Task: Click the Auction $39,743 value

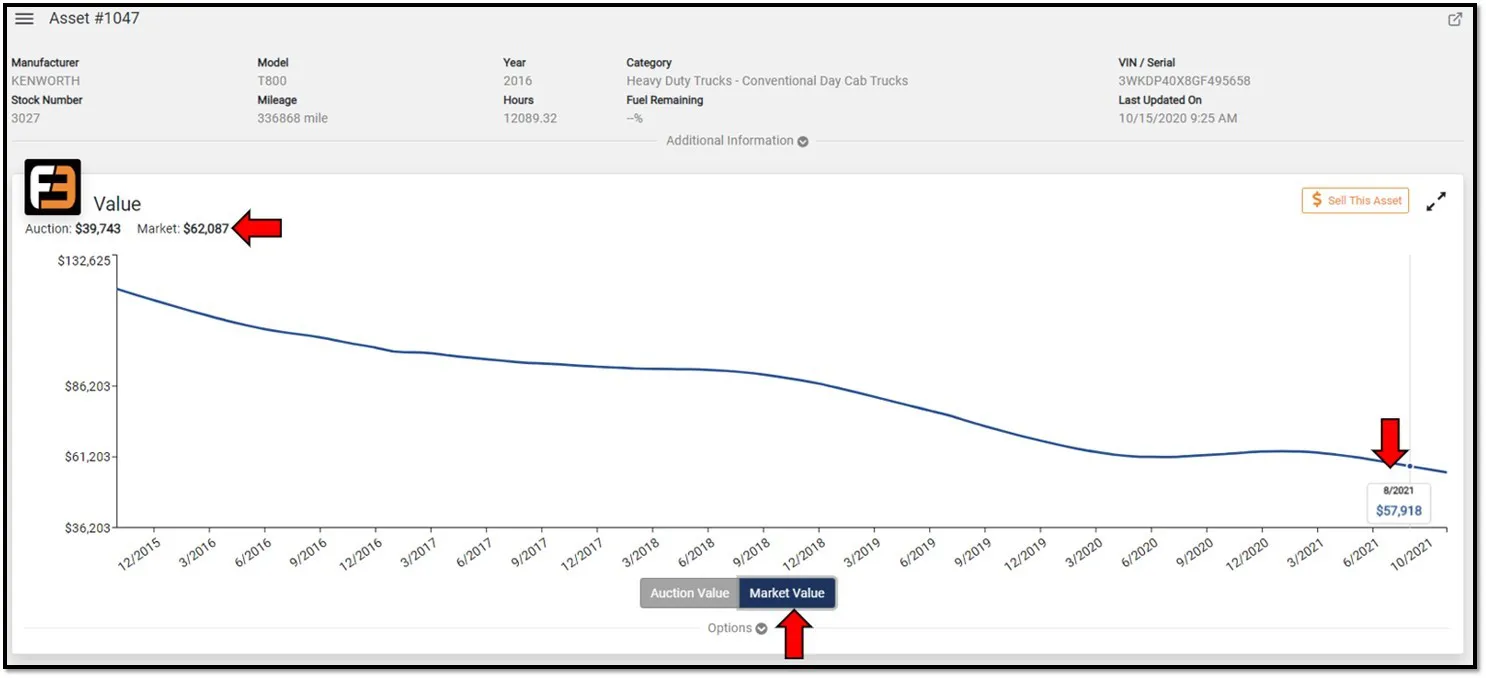Action: (x=98, y=229)
